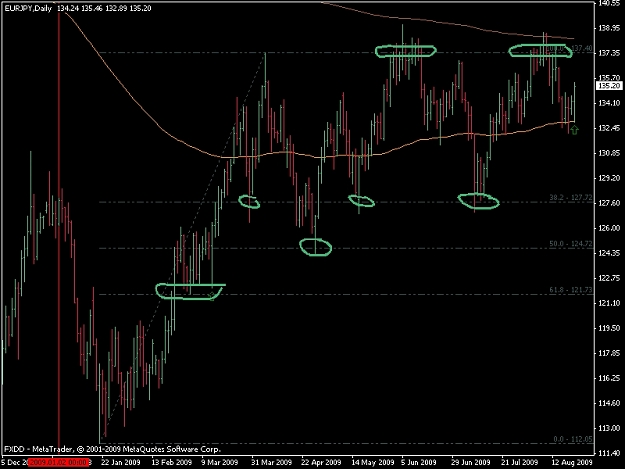Click the EURJPY,Daily chart title
The image size is (625, 469).
click(28, 8)
